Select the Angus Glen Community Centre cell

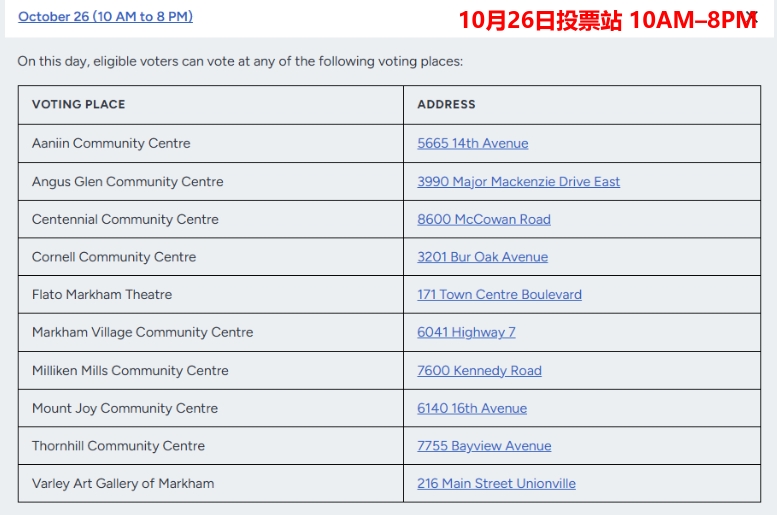[x=211, y=181]
